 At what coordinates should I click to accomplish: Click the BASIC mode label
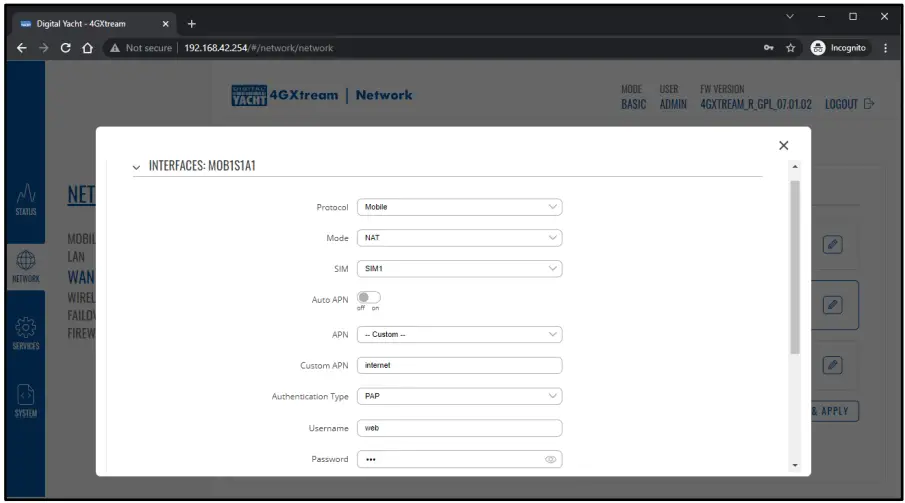(633, 104)
